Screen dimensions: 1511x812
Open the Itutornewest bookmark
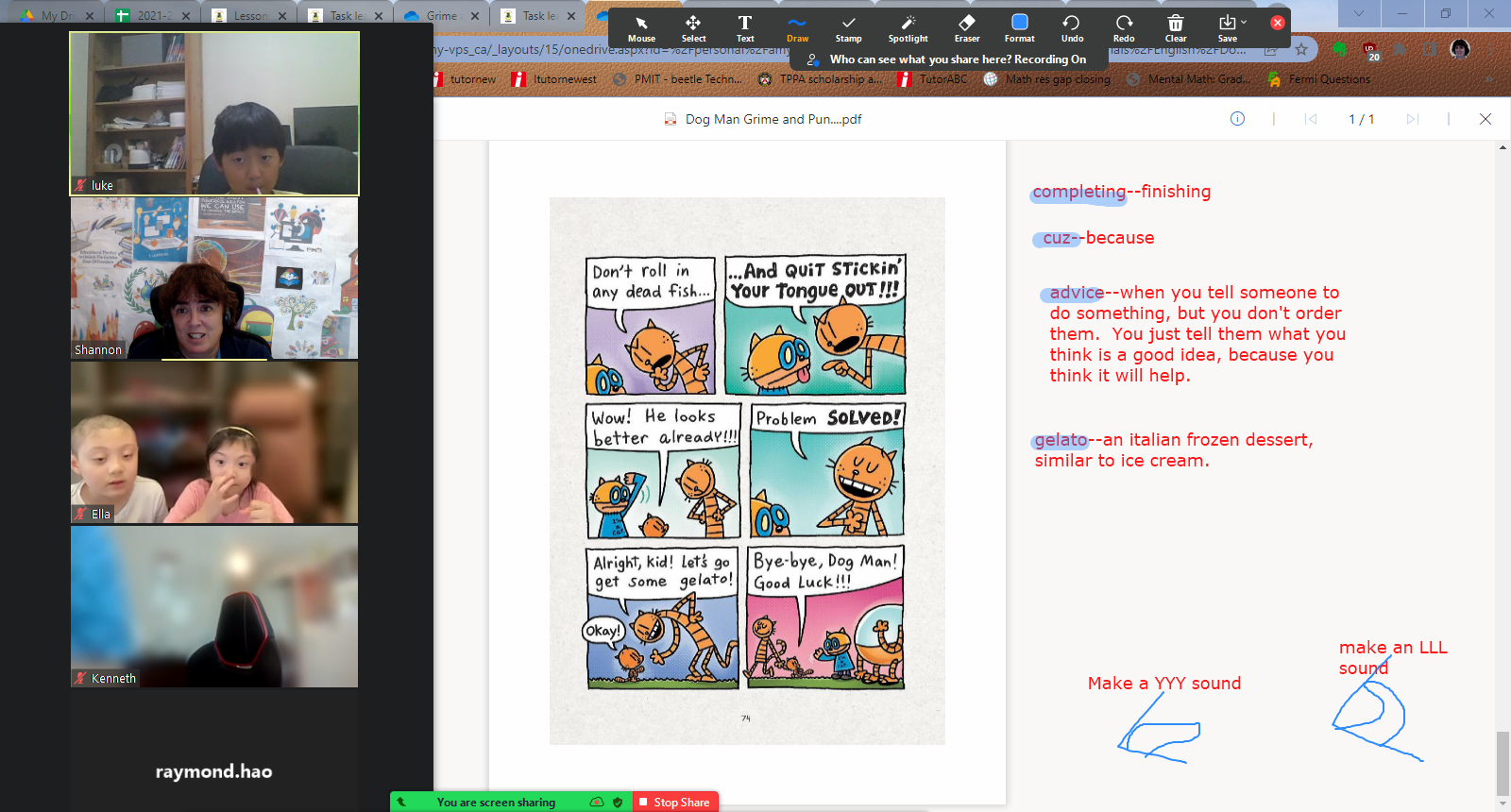coord(554,79)
